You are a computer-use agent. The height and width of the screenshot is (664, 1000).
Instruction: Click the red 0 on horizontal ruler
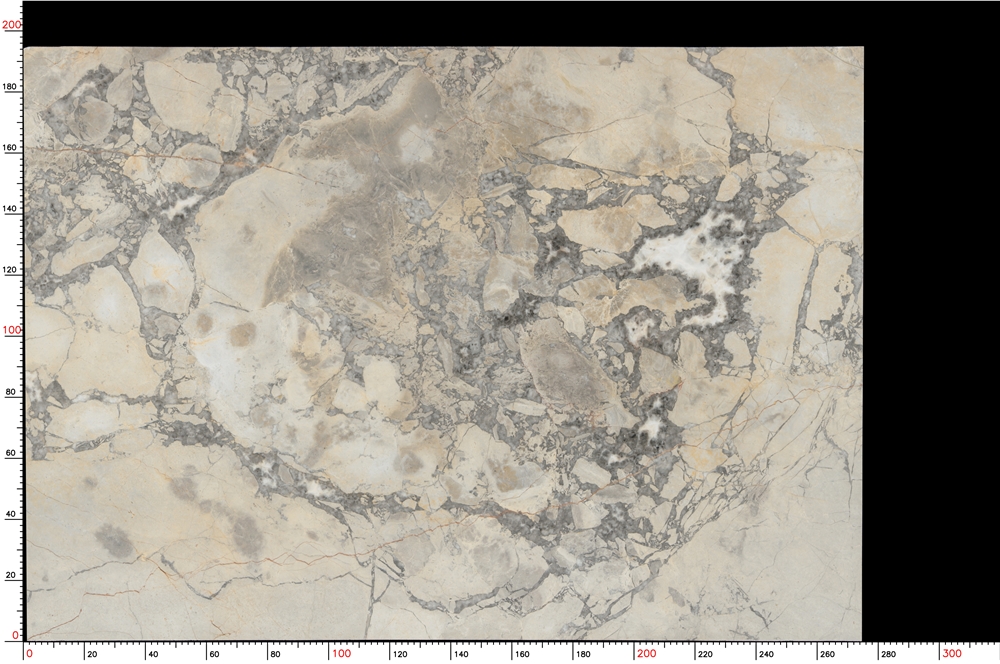click(29, 653)
